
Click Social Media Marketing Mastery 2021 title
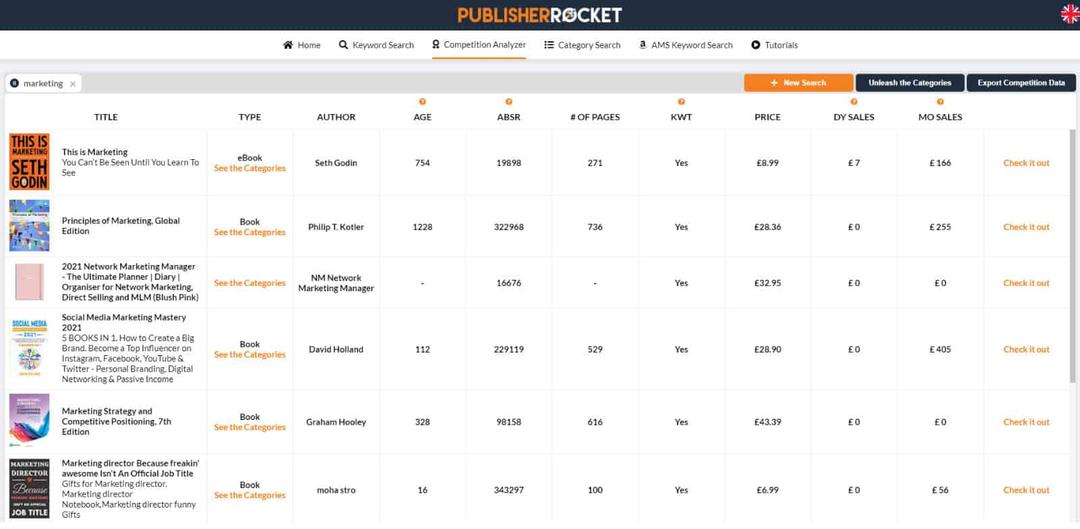(124, 322)
